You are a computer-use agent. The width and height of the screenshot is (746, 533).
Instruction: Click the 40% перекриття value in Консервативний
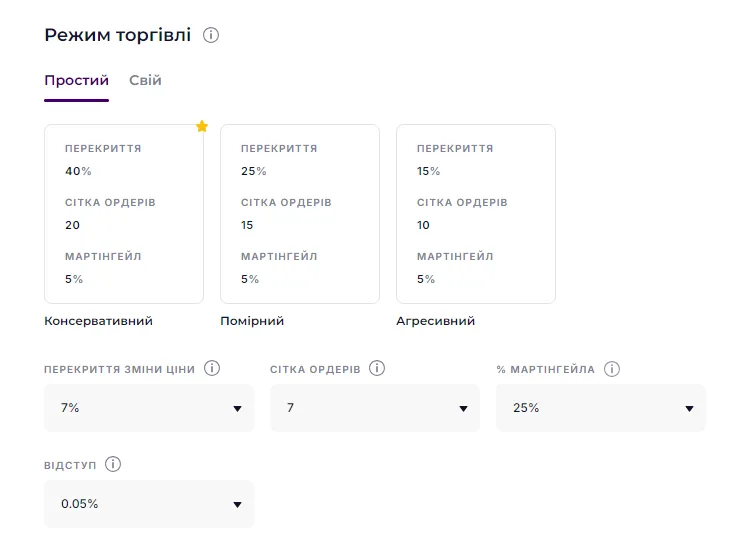[78, 171]
